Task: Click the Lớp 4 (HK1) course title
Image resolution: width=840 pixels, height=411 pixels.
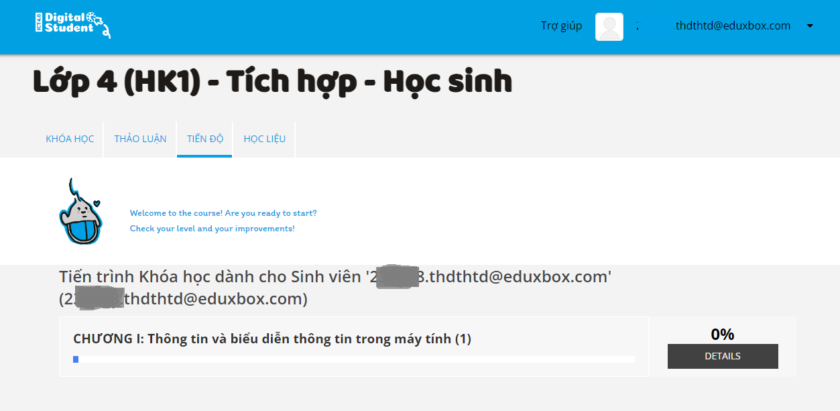Action: click(x=272, y=82)
